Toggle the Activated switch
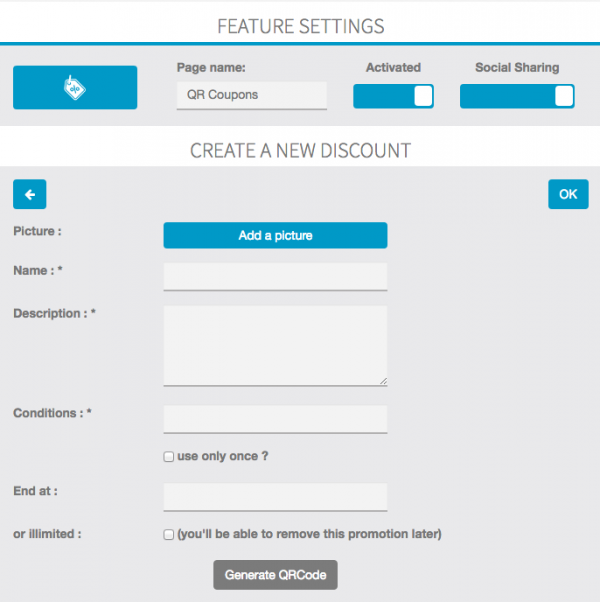600x602 pixels. tap(393, 96)
